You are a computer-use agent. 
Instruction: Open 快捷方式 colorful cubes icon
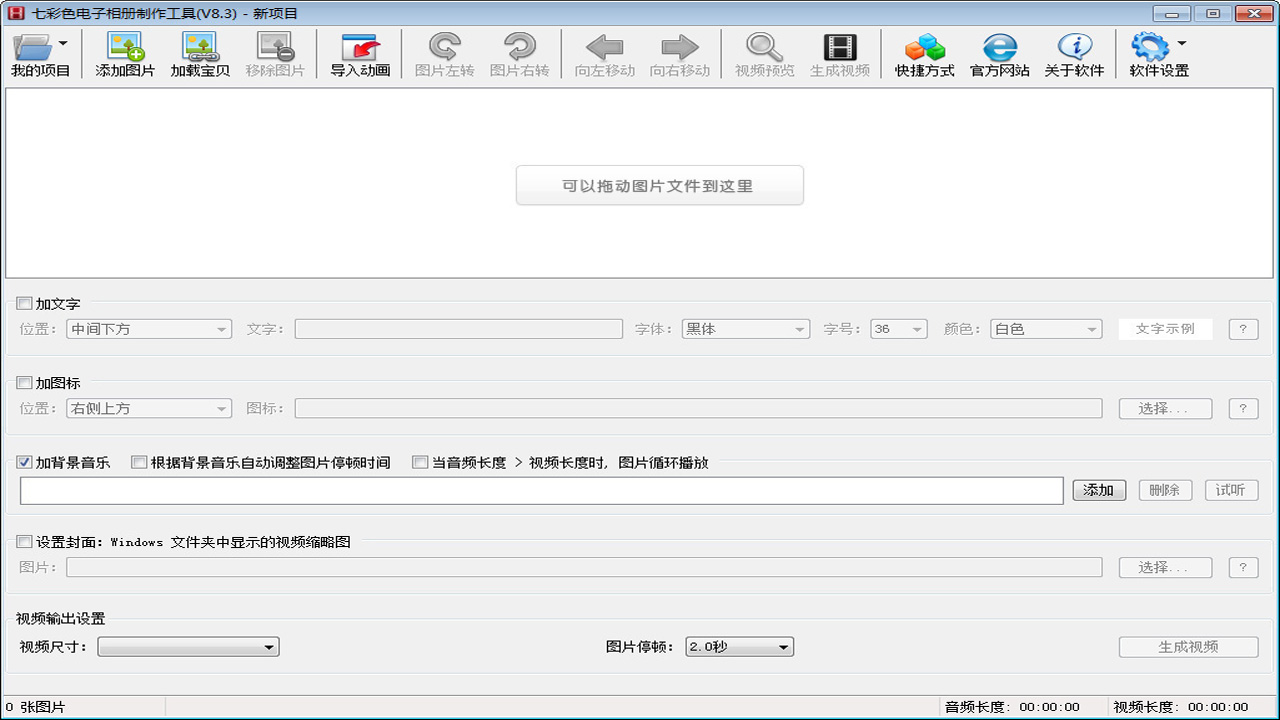coord(924,48)
